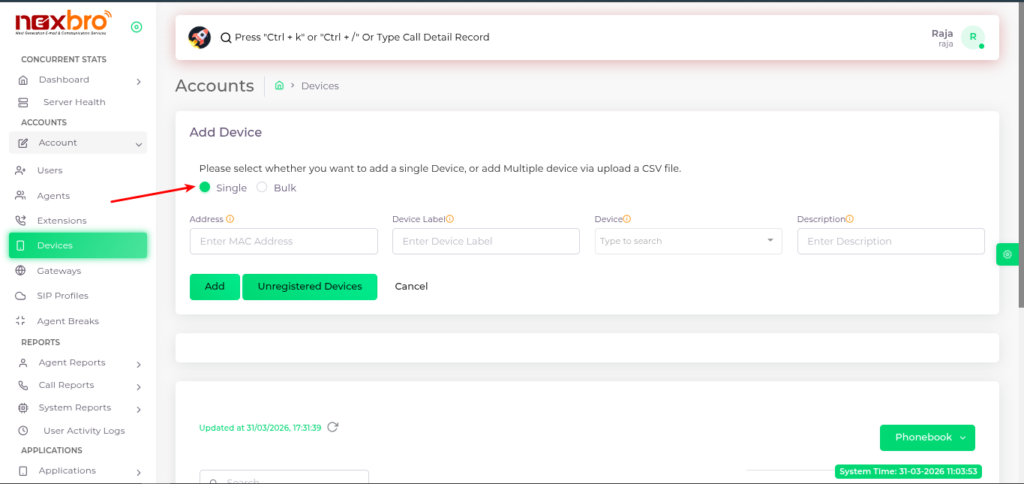Click the info icon next to Description

pos(849,219)
